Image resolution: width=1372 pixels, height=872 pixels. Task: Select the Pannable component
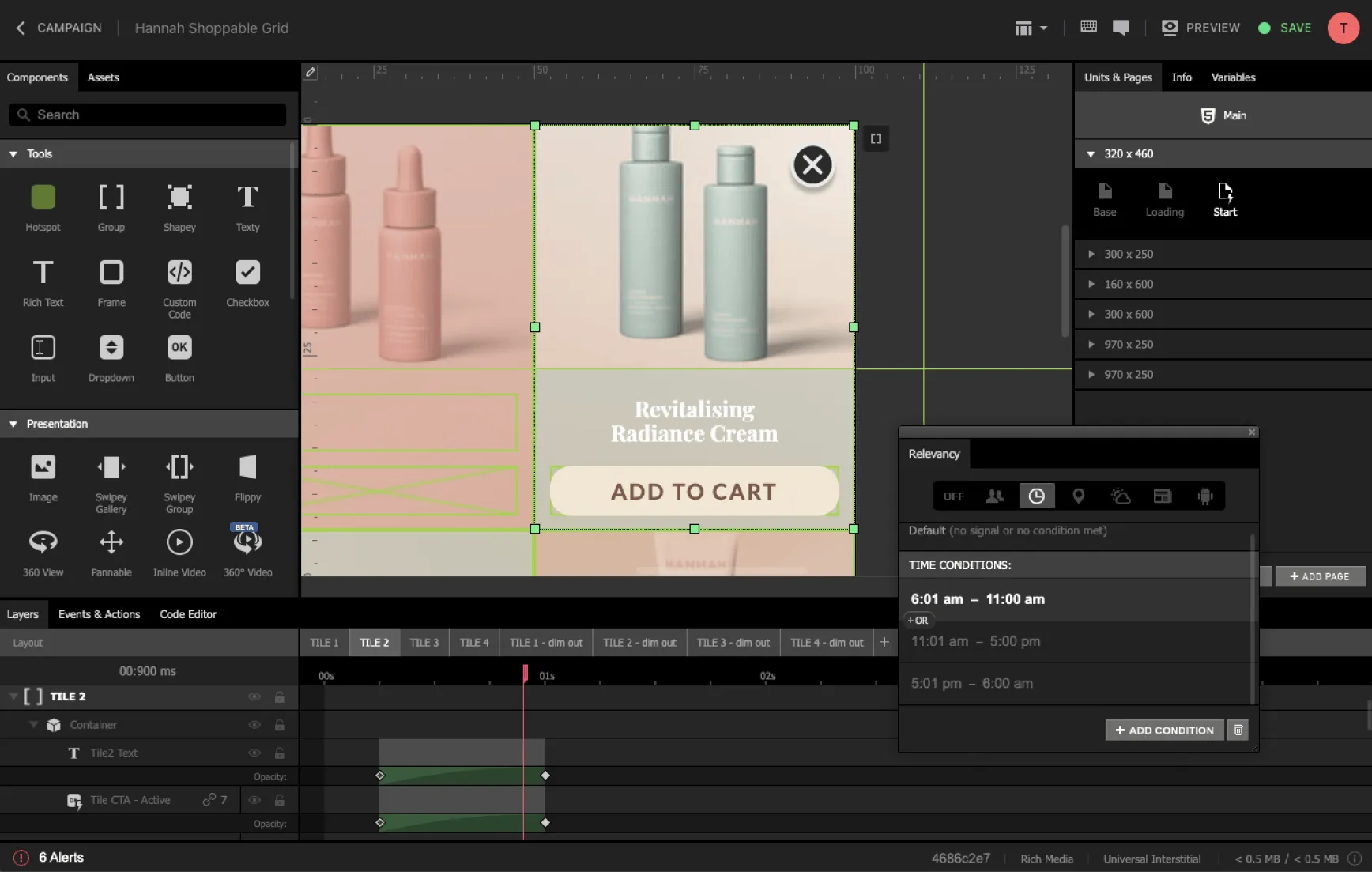click(111, 553)
